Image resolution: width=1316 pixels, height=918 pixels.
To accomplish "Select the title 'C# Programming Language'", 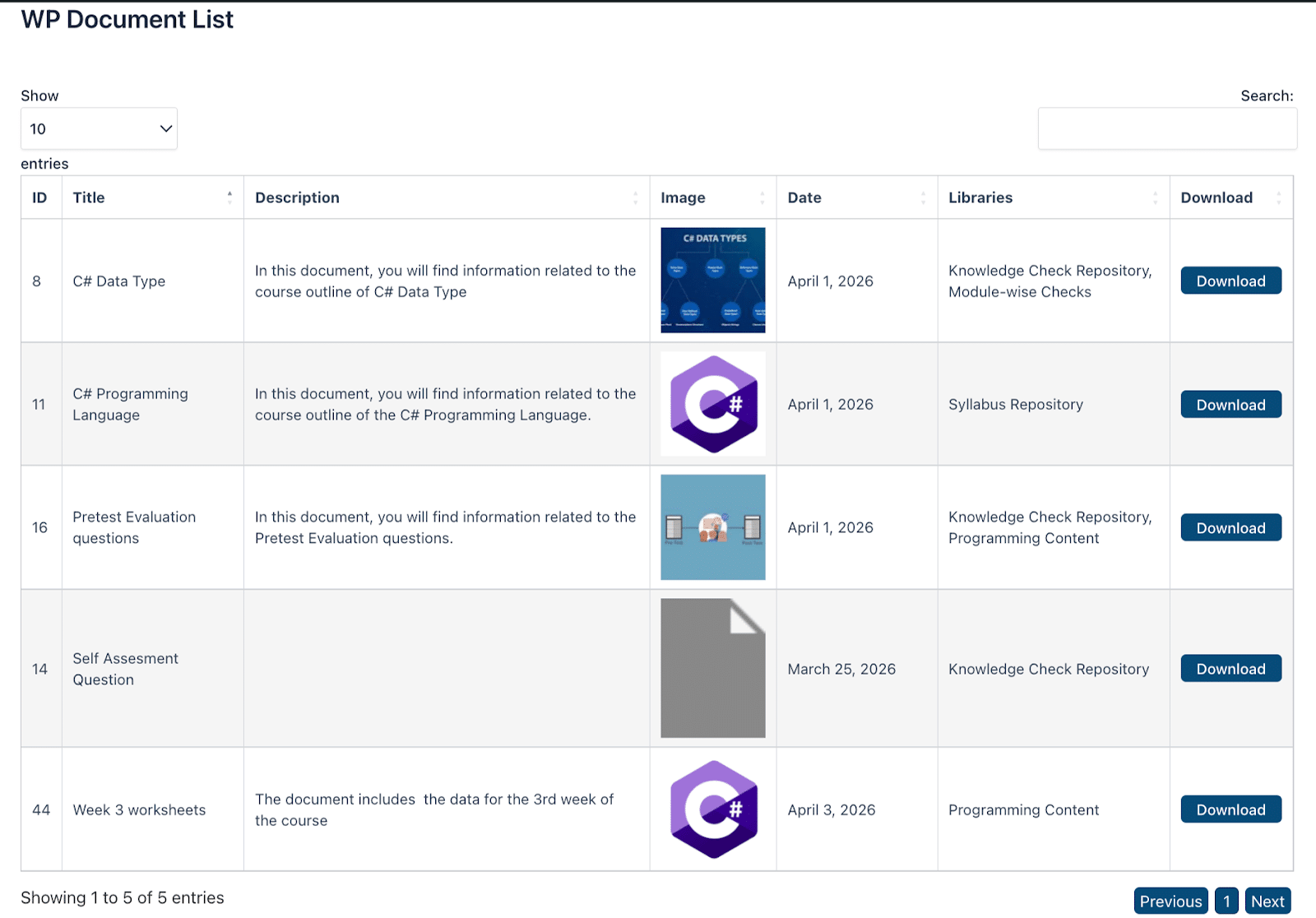I will pos(130,404).
